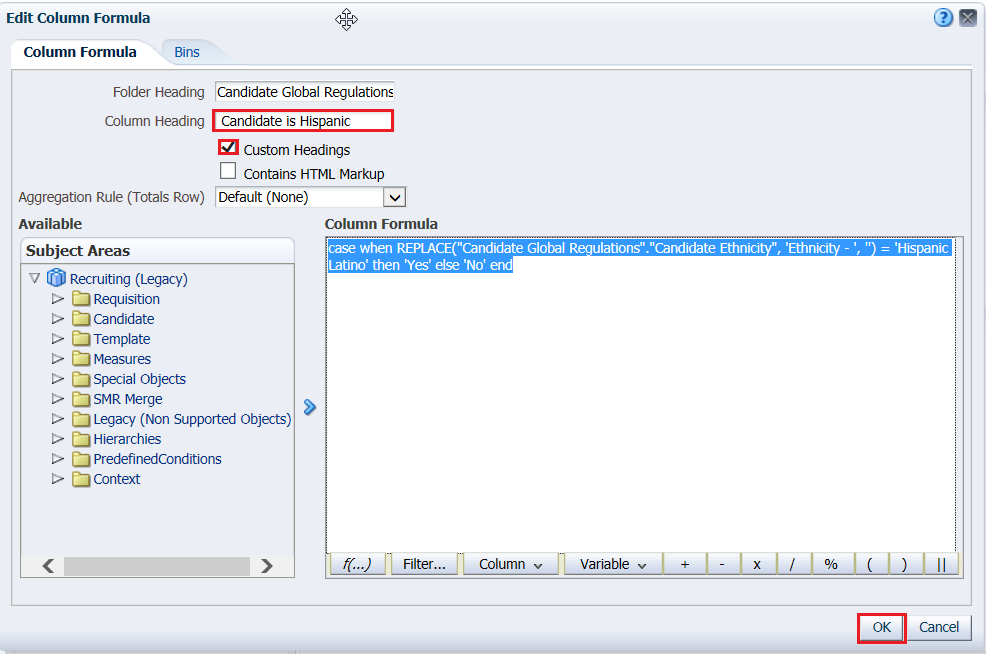986x654 pixels.
Task: Open the Column dropdown button
Action: tap(510, 564)
